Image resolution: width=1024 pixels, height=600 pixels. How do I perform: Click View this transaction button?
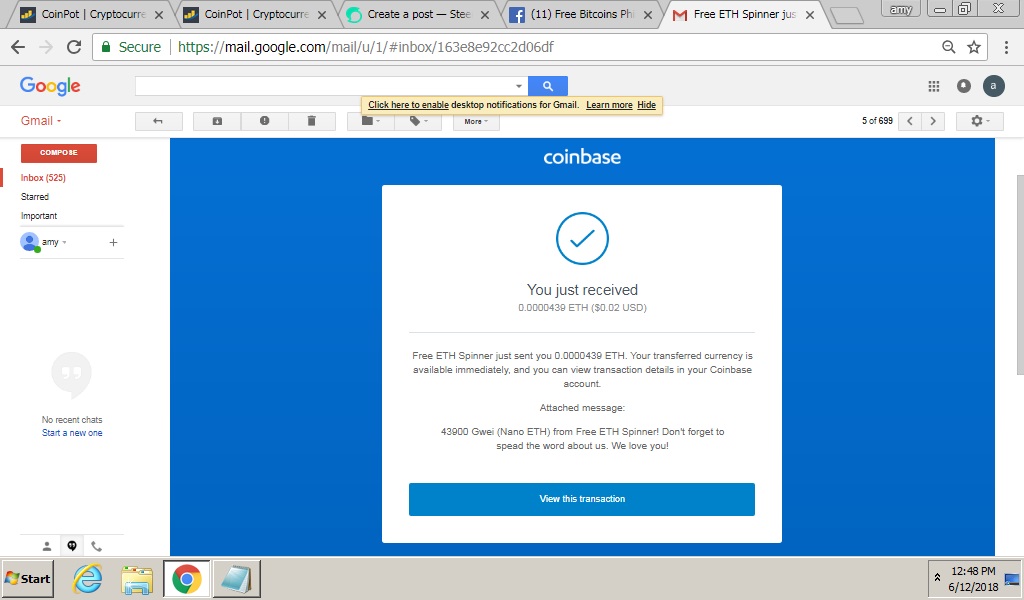582,499
